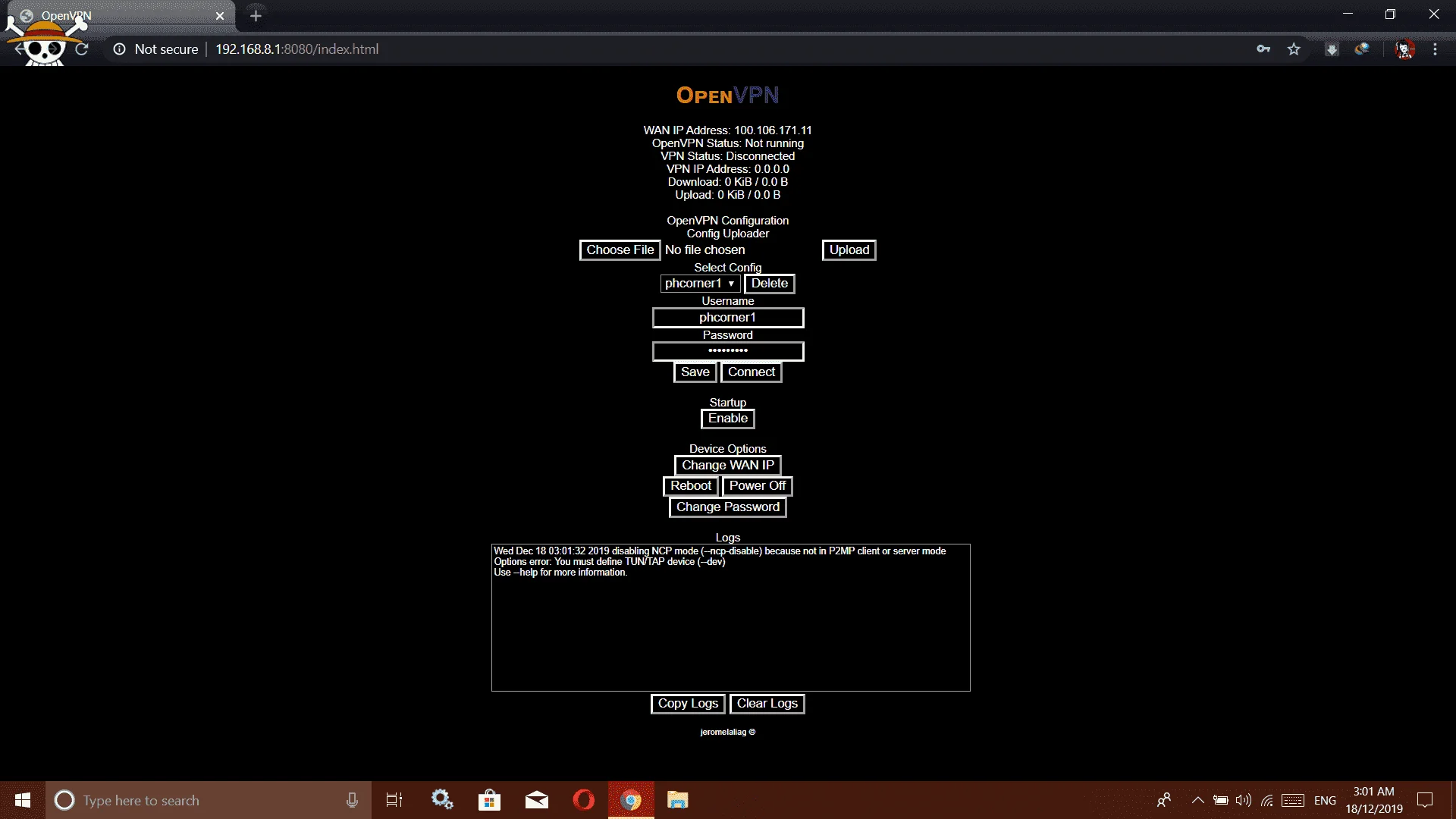The height and width of the screenshot is (819, 1456).
Task: Show hidden system tray icons
Action: click(1198, 800)
